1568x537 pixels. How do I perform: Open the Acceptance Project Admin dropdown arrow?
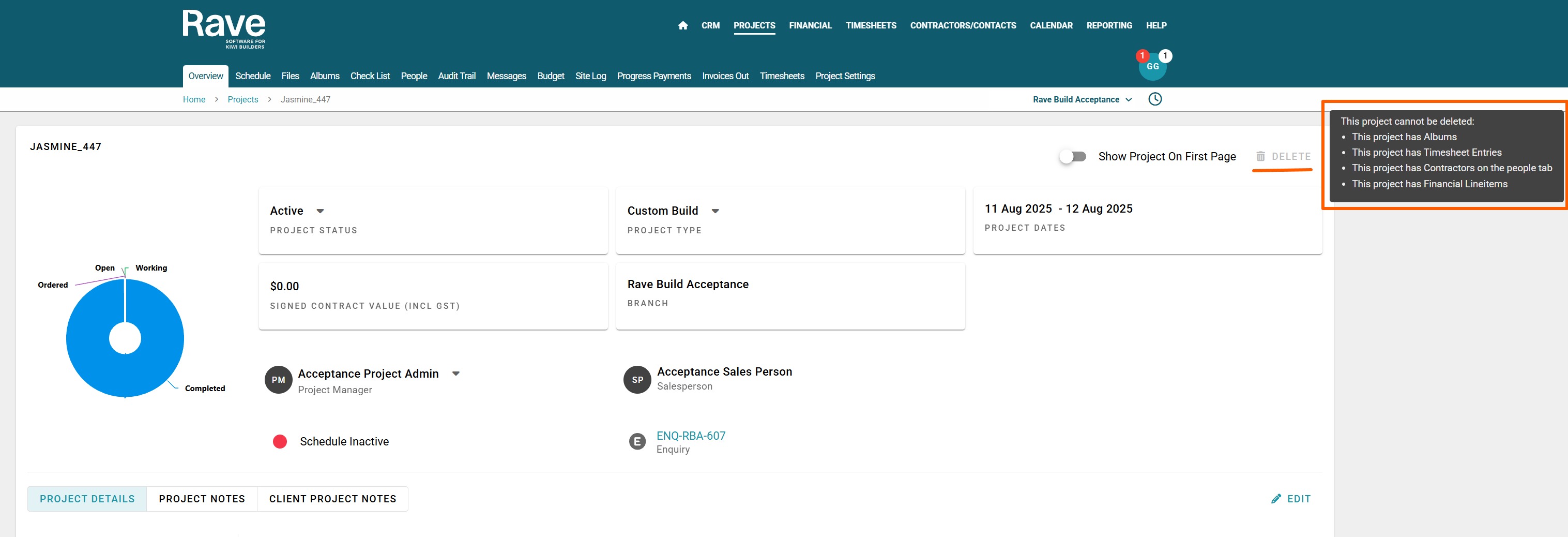pyautogui.click(x=456, y=374)
